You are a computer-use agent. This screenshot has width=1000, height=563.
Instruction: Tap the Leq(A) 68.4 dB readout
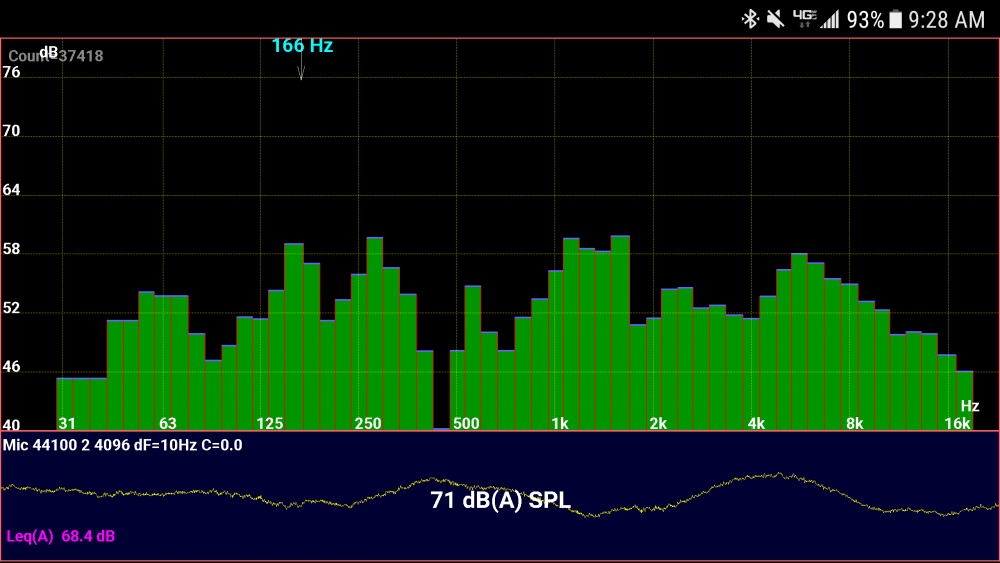(x=61, y=536)
